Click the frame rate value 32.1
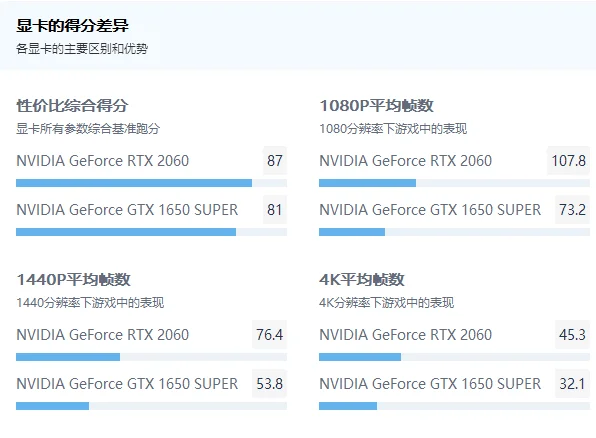596x438 pixels. [x=572, y=384]
